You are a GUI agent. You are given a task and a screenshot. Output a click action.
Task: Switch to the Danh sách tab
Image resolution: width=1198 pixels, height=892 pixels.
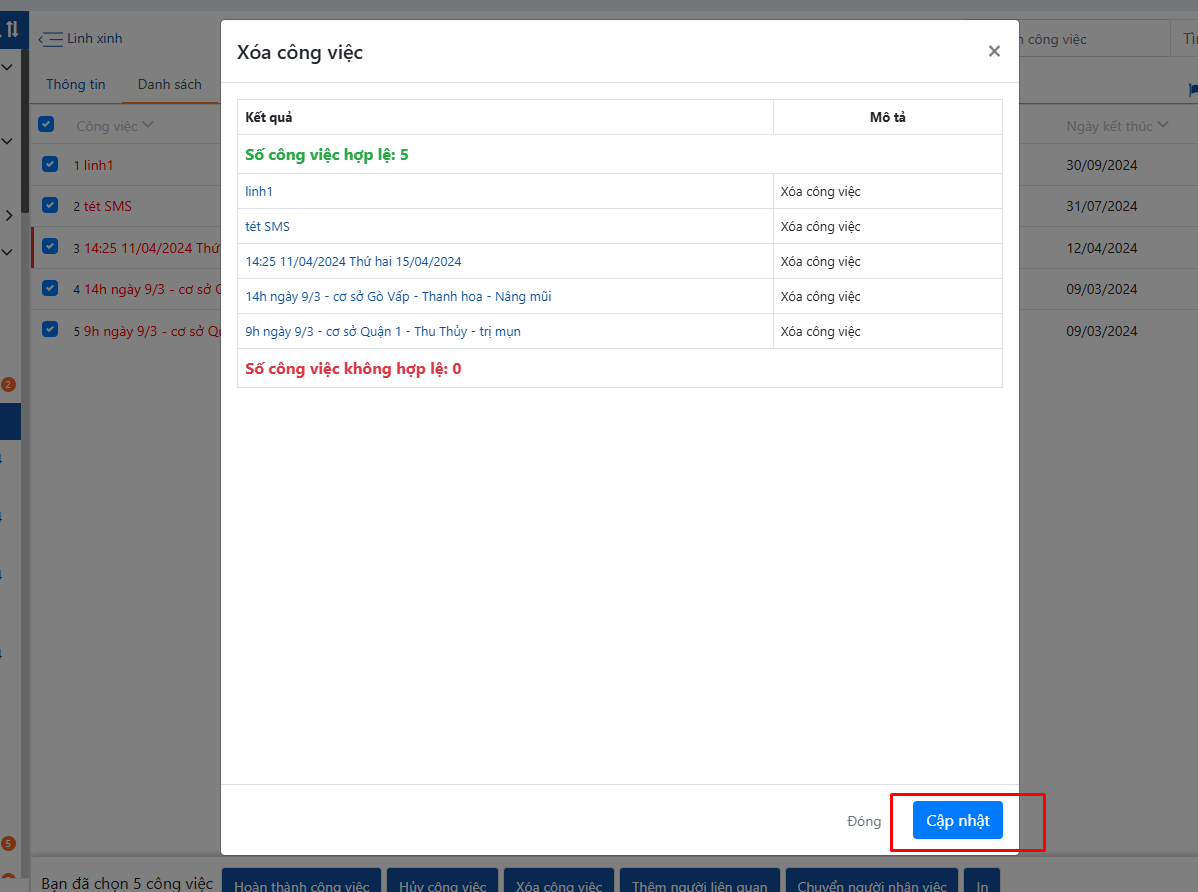click(170, 84)
